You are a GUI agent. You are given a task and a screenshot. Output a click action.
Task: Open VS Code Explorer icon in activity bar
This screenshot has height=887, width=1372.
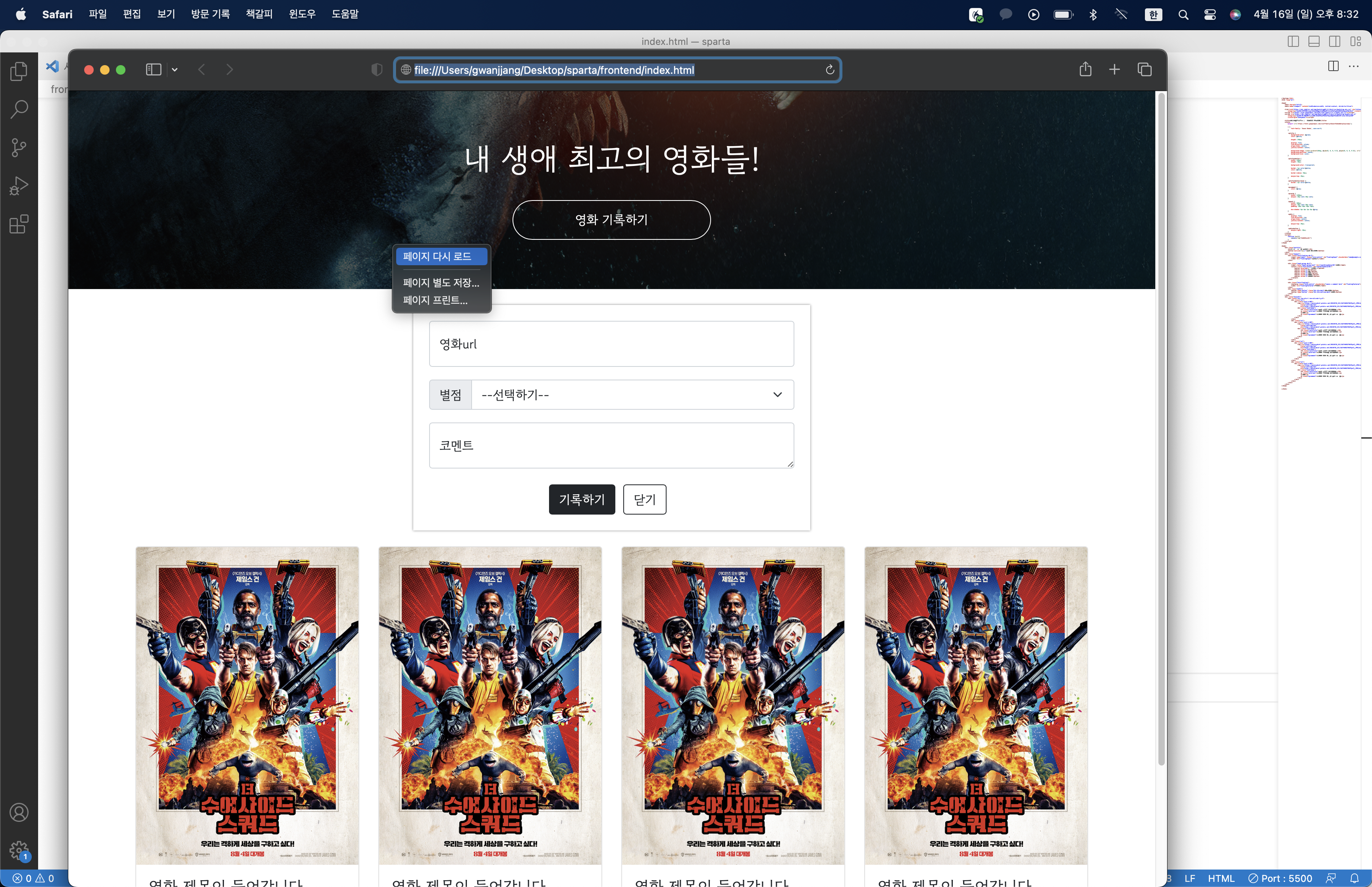click(x=19, y=71)
